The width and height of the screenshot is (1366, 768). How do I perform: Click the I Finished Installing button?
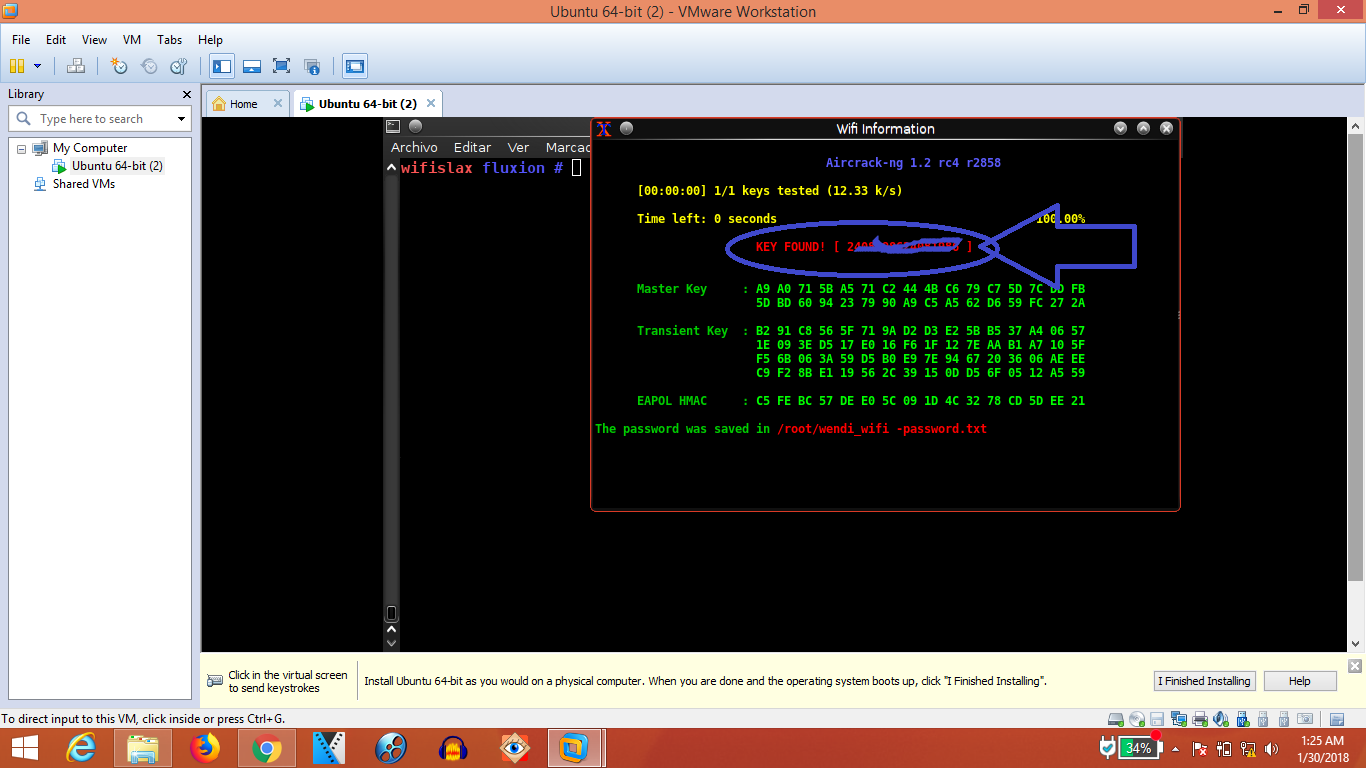(x=1204, y=681)
